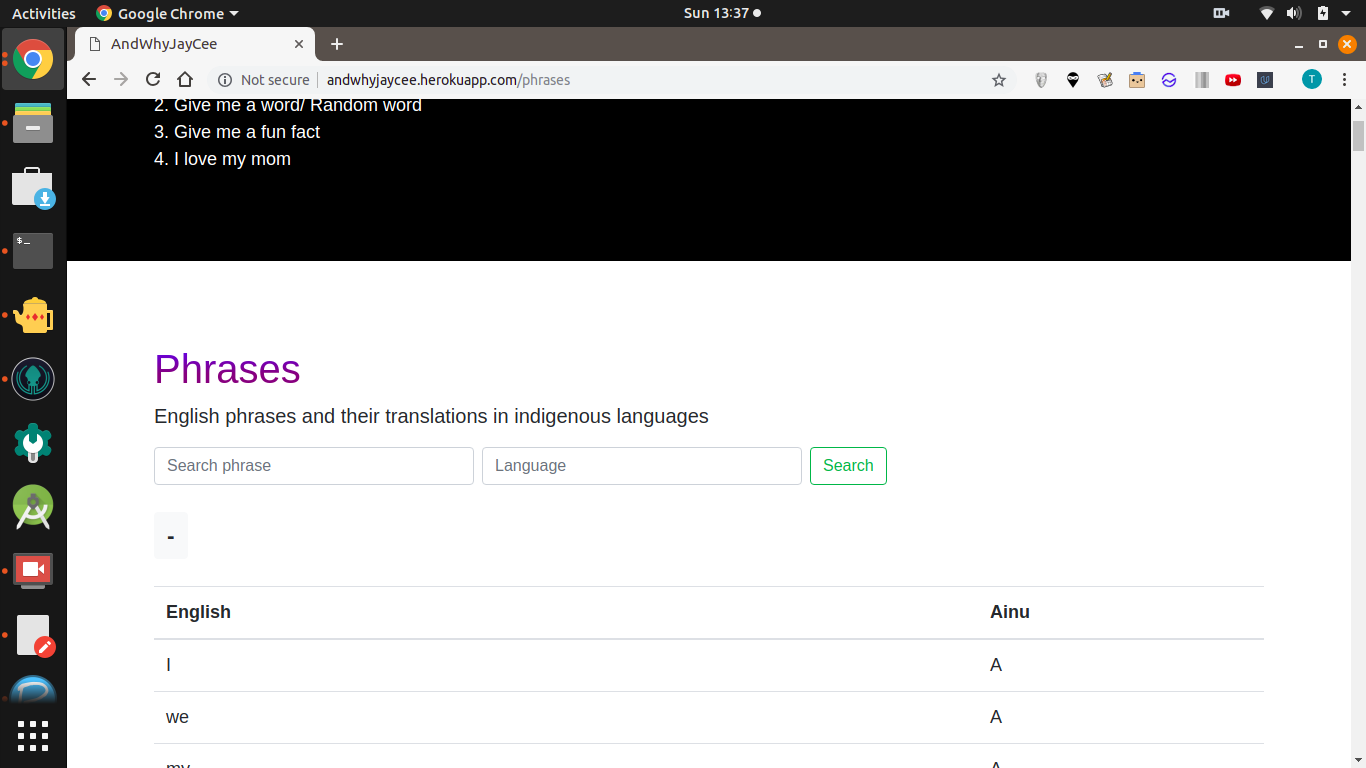The height and width of the screenshot is (768, 1366).
Task: Open GitKraken from the dock
Action: pos(33,379)
